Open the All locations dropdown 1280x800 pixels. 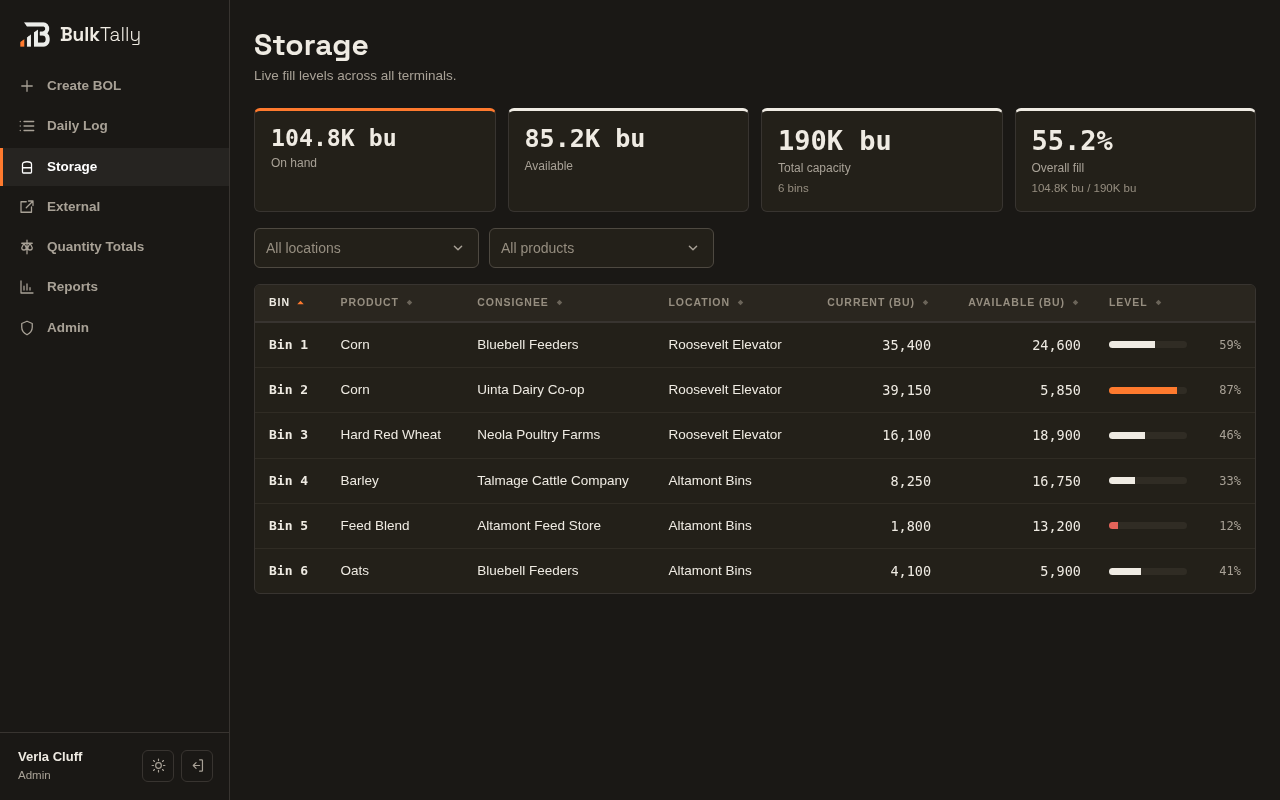click(x=366, y=248)
